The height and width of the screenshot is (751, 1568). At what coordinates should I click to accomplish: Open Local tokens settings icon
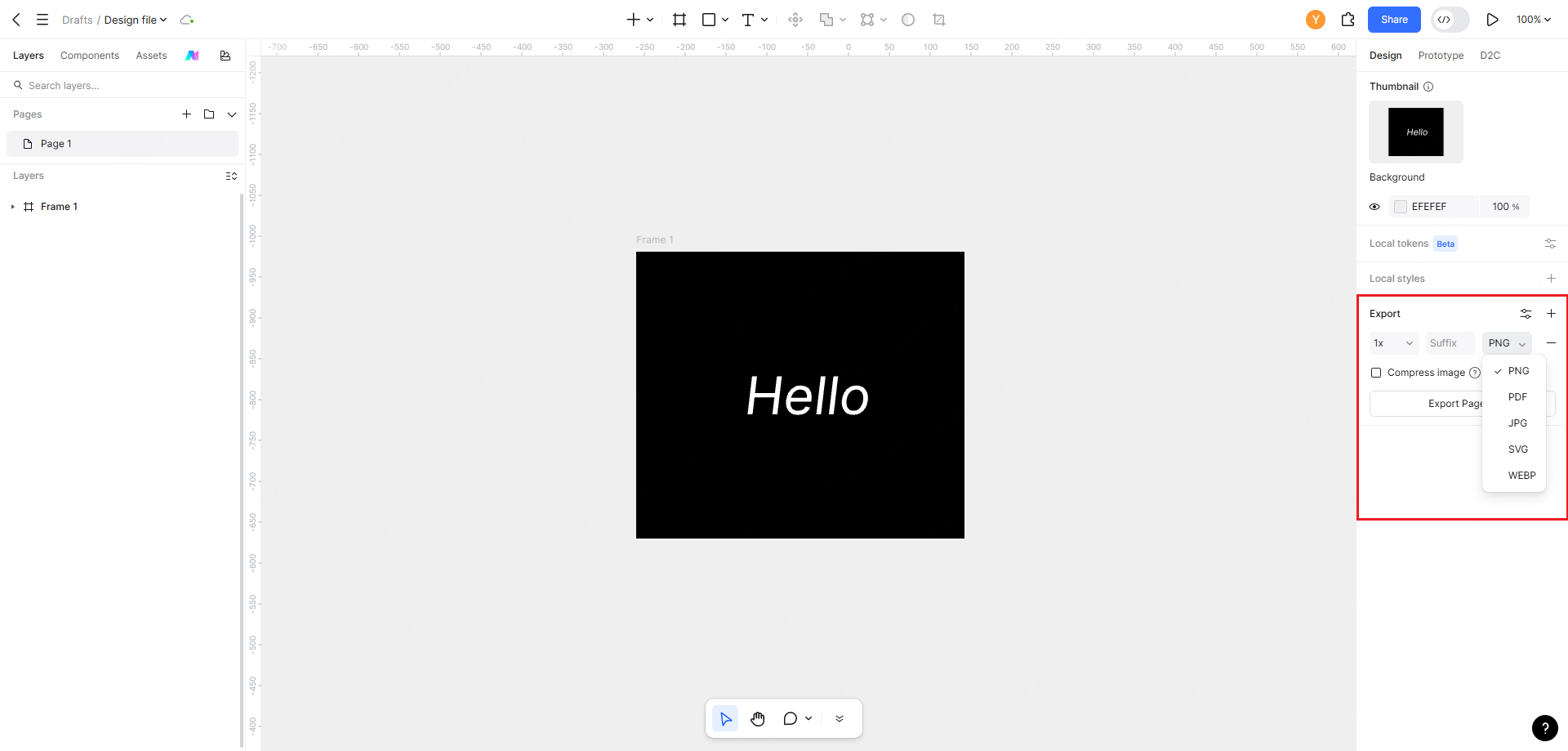click(x=1551, y=244)
